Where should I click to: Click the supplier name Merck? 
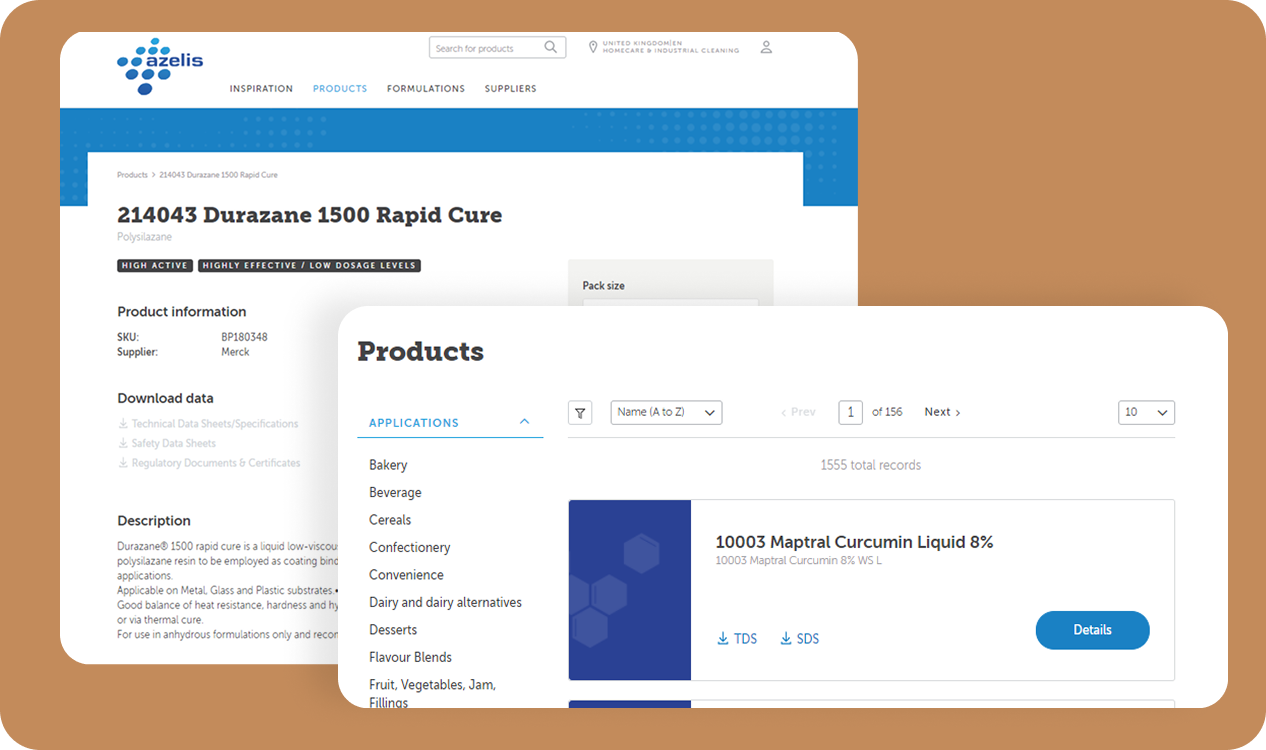click(x=235, y=352)
